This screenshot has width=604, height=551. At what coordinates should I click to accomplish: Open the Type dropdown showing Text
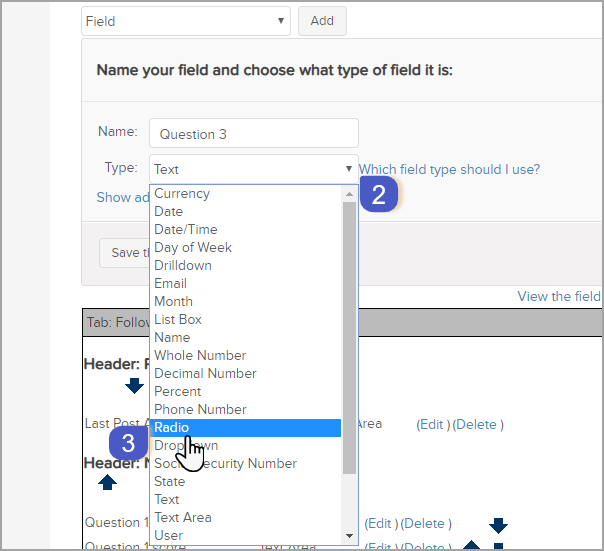click(x=253, y=169)
